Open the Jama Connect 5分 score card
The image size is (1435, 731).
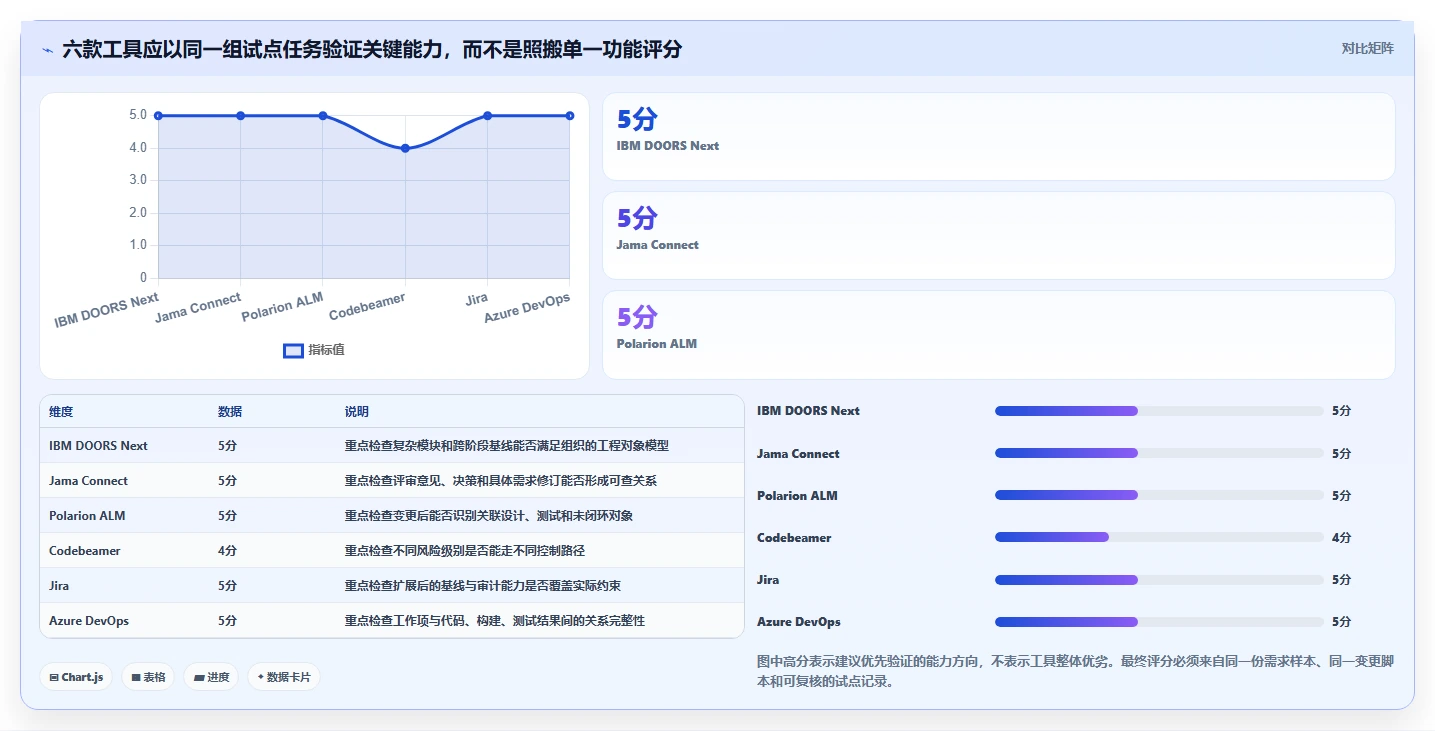(998, 236)
